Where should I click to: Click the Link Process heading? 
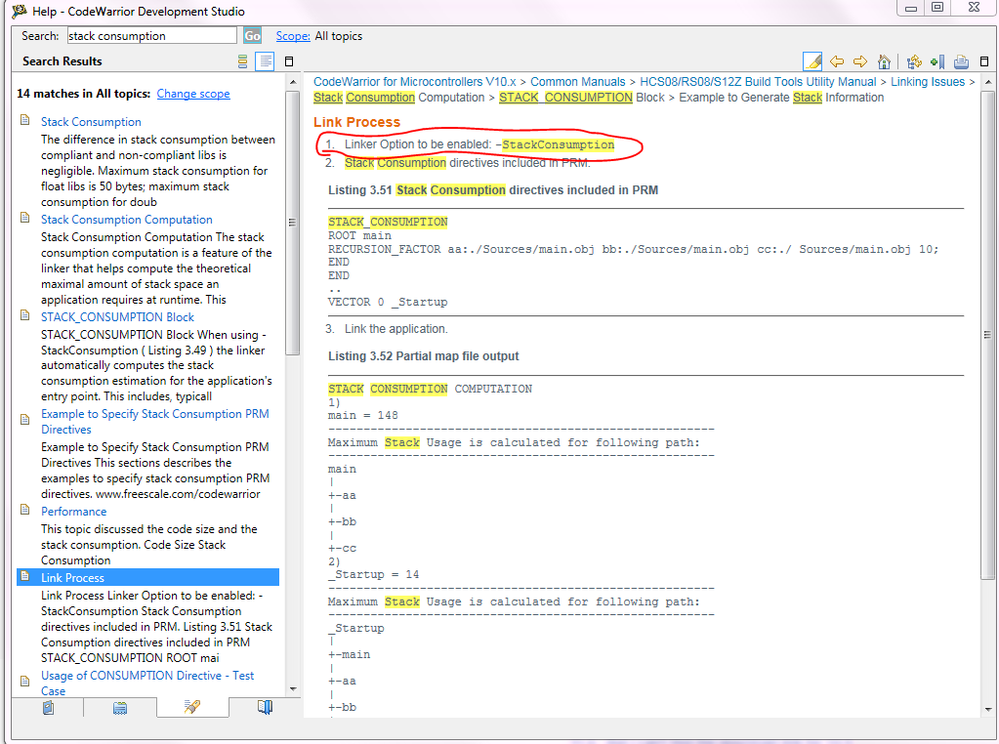point(357,122)
